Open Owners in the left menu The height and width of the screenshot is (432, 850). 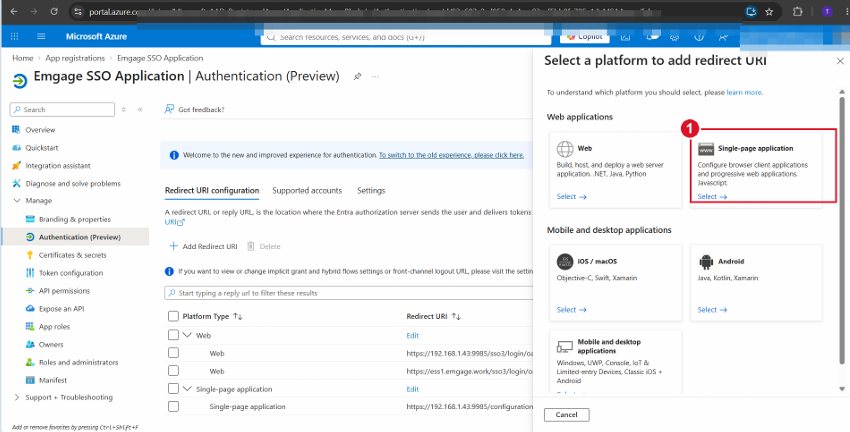(51, 344)
